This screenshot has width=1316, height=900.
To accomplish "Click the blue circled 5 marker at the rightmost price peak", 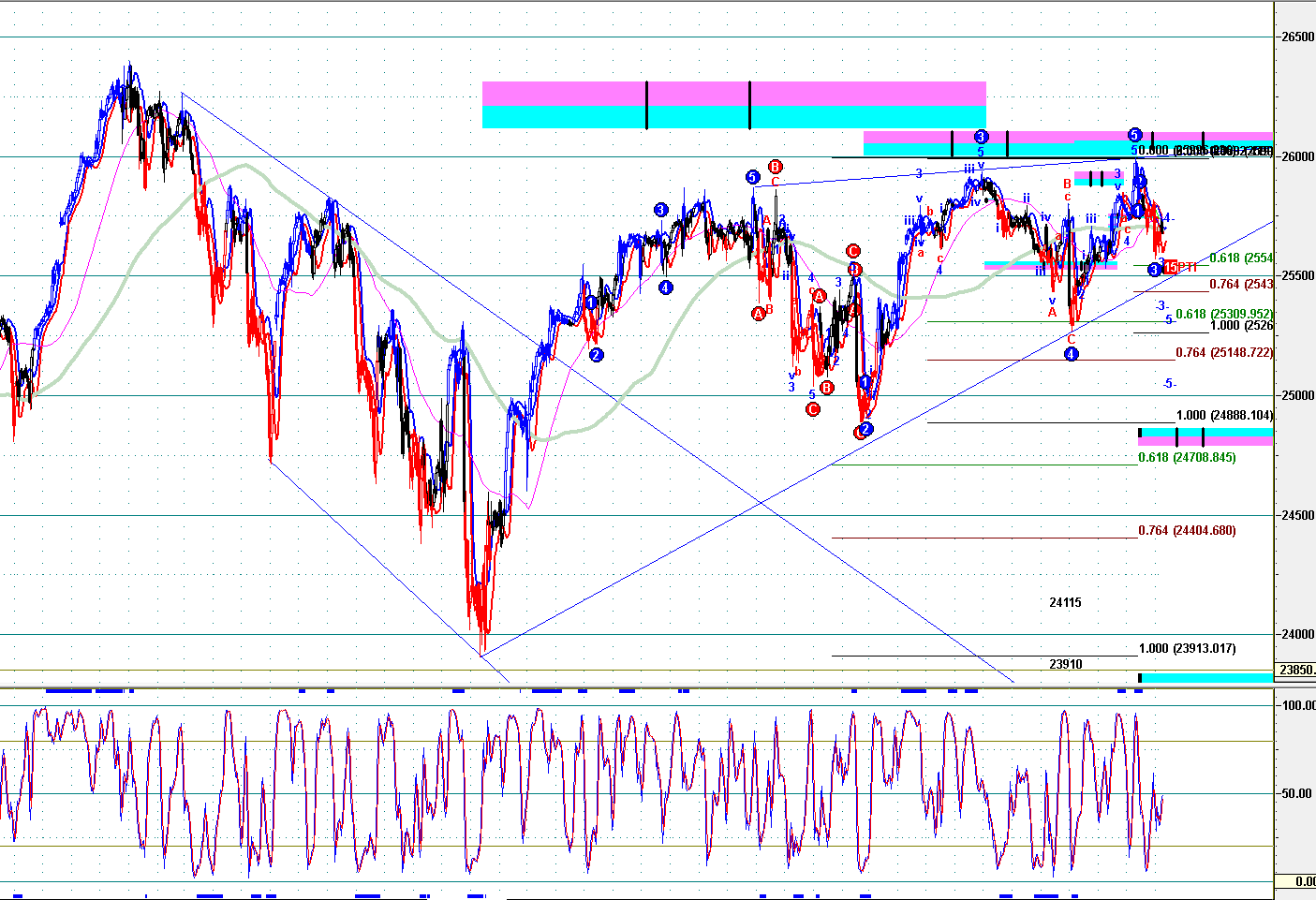I will 1134,135.
